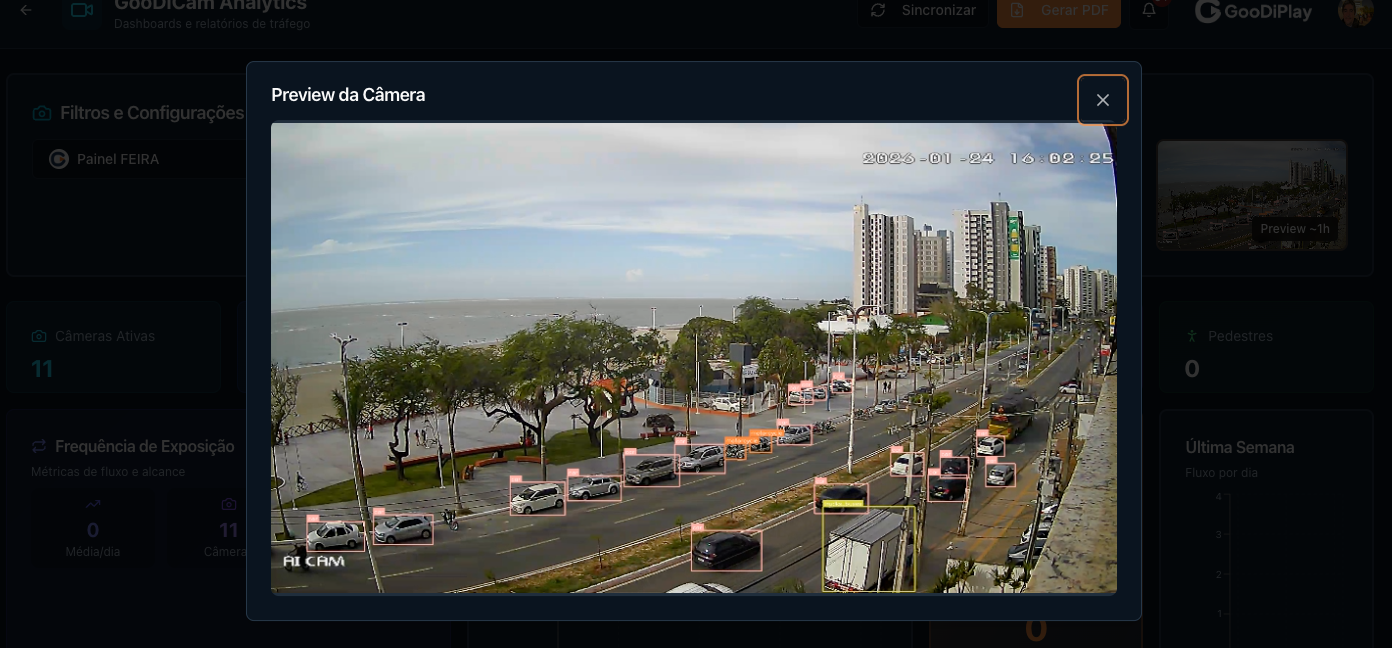The width and height of the screenshot is (1392, 648).
Task: Open the Preview ~1h thumbnail
Action: point(1252,195)
